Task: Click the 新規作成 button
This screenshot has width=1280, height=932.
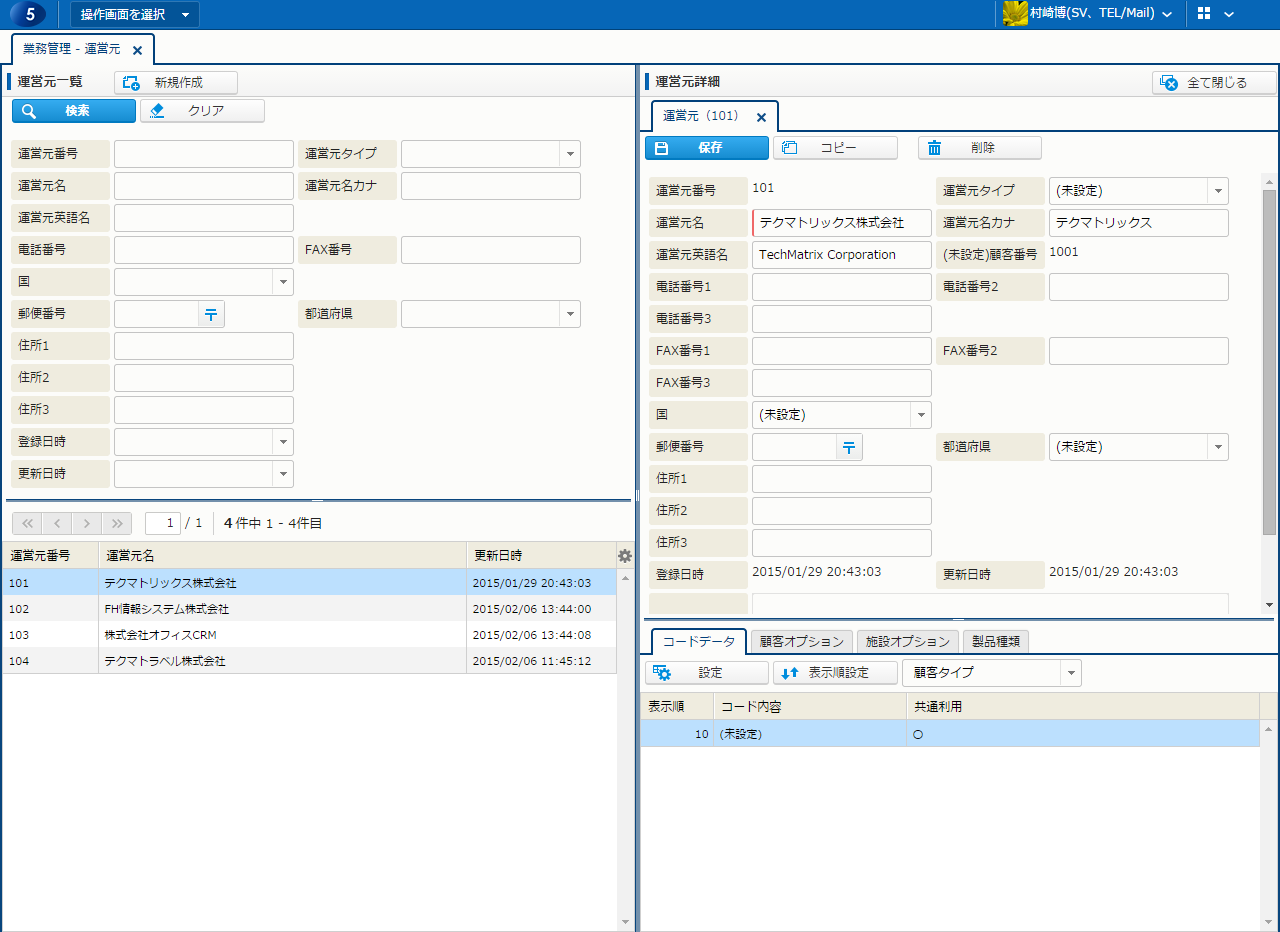Action: [x=176, y=83]
